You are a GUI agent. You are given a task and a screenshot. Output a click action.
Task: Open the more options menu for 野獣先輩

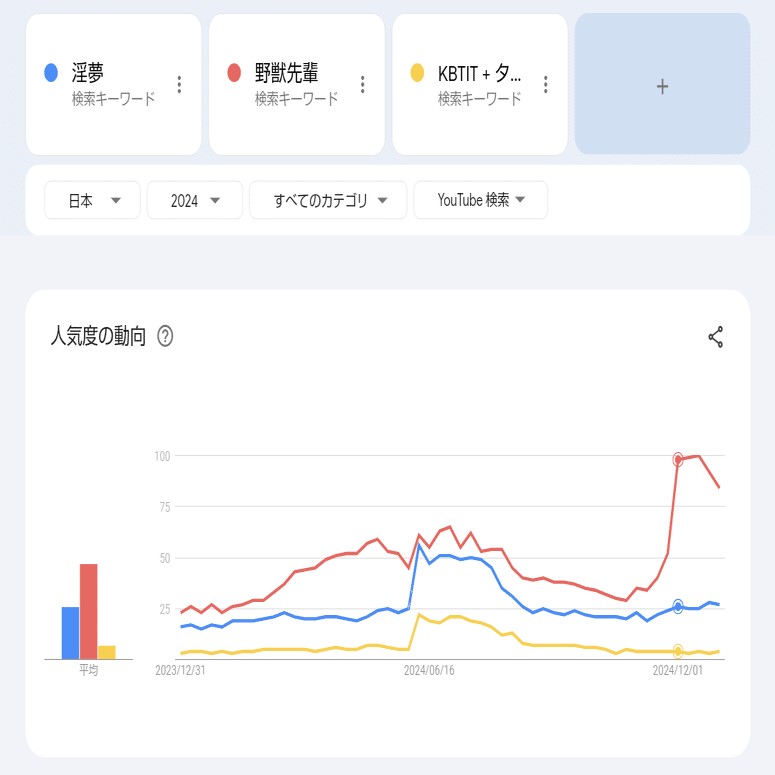(362, 85)
